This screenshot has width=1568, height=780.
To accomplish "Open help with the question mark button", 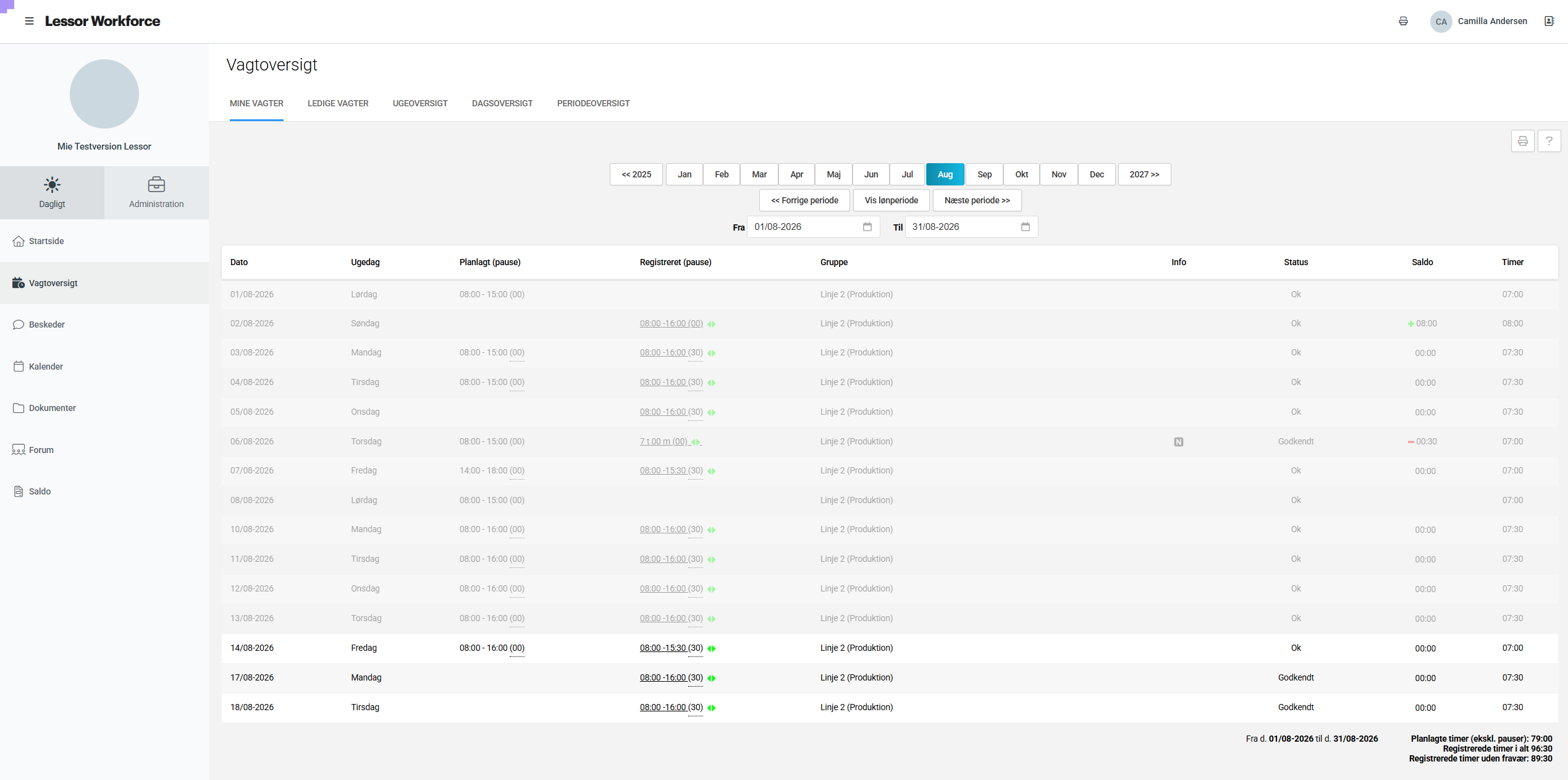I will click(1549, 141).
